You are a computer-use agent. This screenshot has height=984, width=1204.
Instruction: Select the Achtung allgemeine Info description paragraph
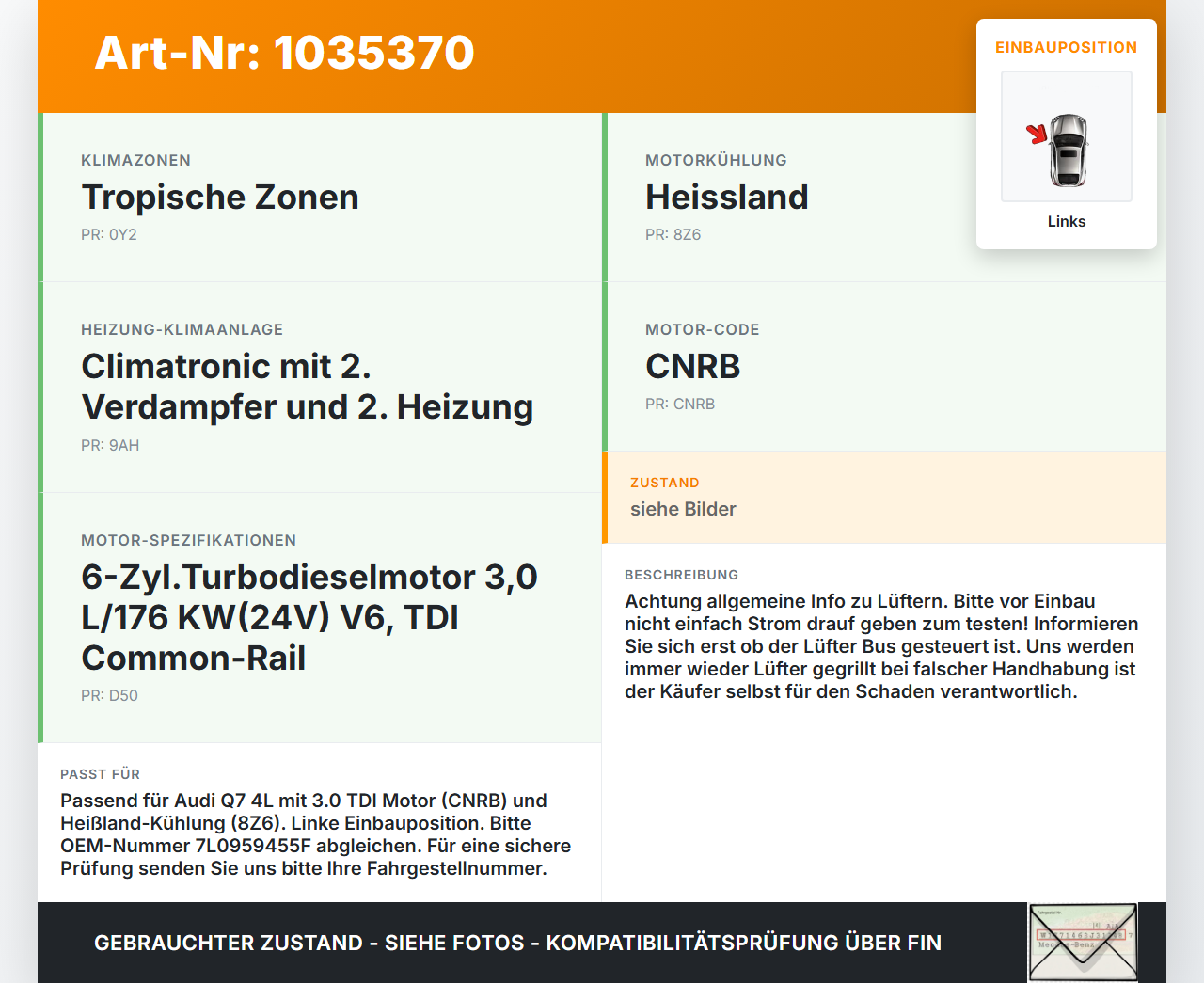[881, 646]
